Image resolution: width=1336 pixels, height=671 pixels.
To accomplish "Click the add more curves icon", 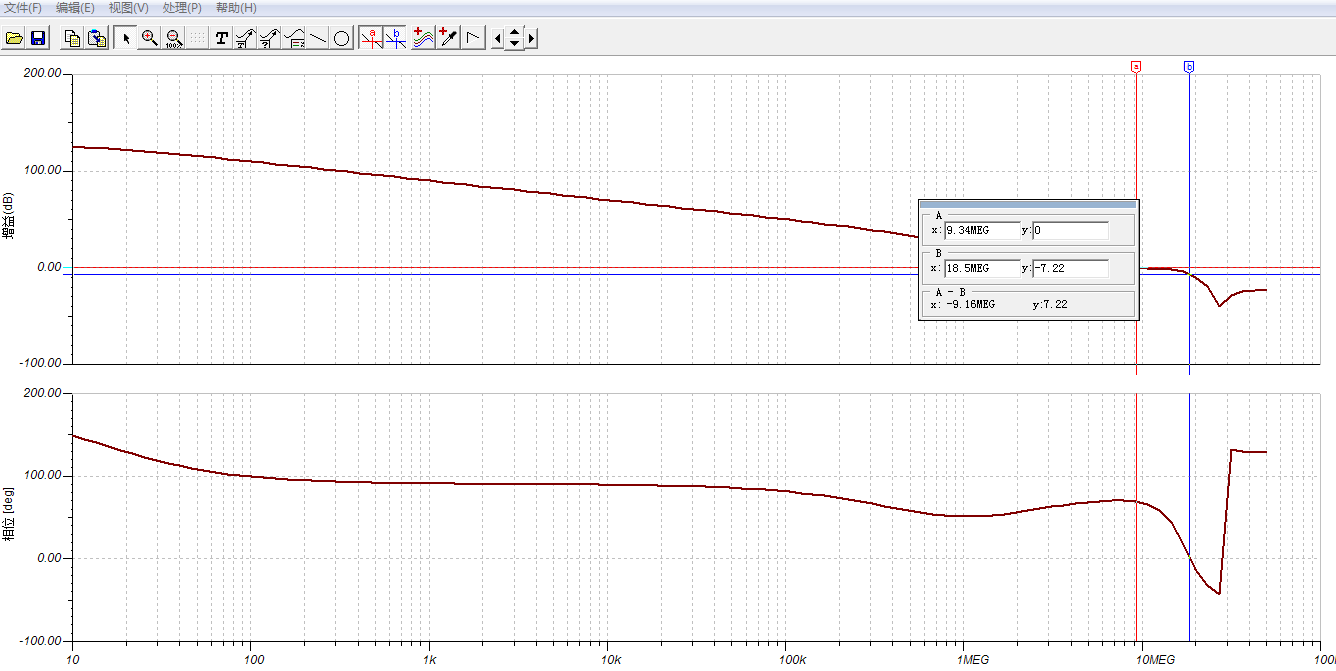I will click(424, 38).
